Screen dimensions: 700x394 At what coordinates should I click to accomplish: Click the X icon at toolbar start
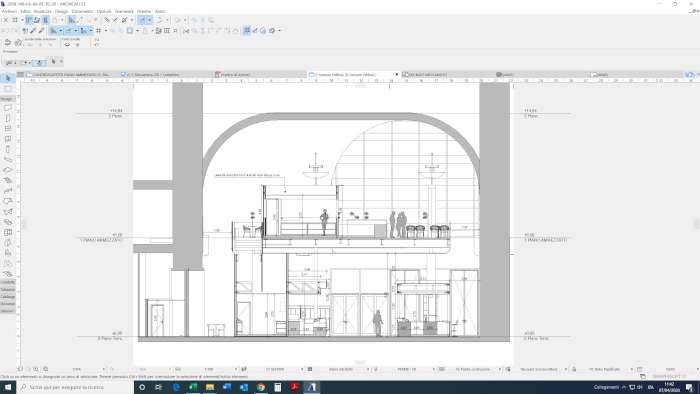[5, 20]
